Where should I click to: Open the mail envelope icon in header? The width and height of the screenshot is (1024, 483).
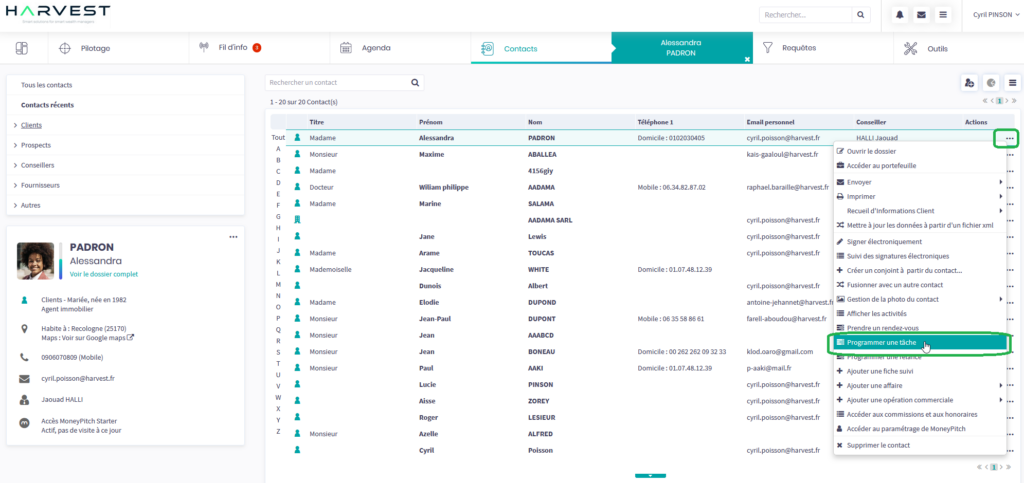click(x=921, y=15)
